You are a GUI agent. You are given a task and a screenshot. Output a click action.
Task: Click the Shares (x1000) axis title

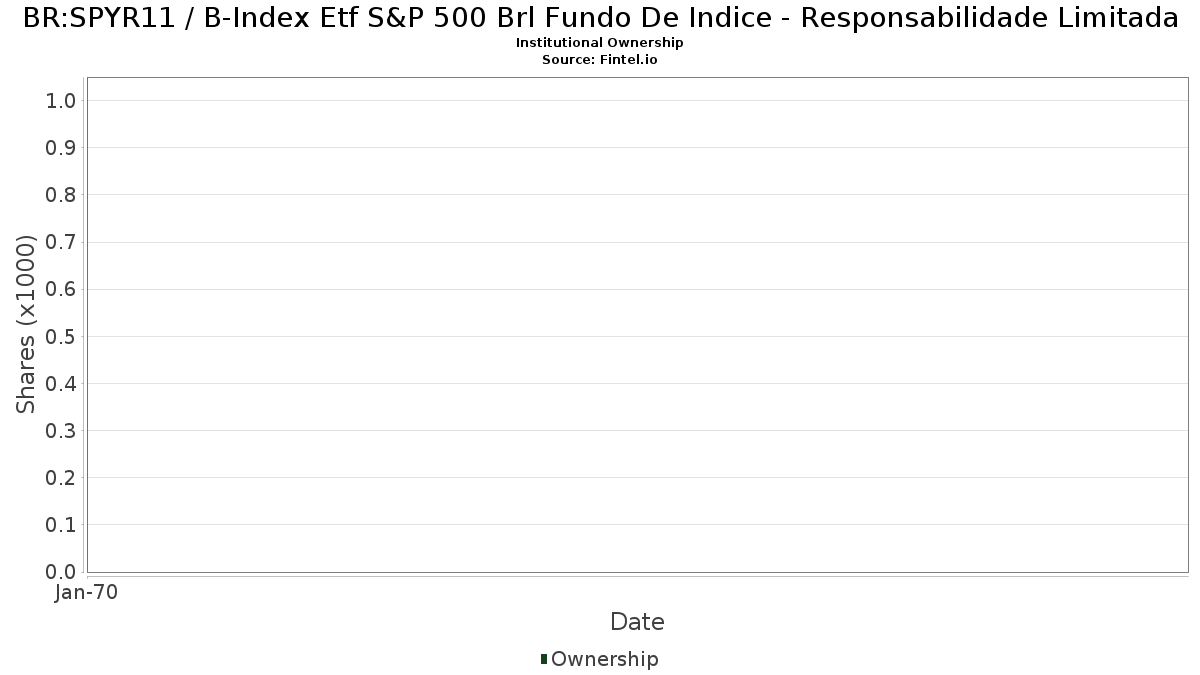(x=26, y=324)
